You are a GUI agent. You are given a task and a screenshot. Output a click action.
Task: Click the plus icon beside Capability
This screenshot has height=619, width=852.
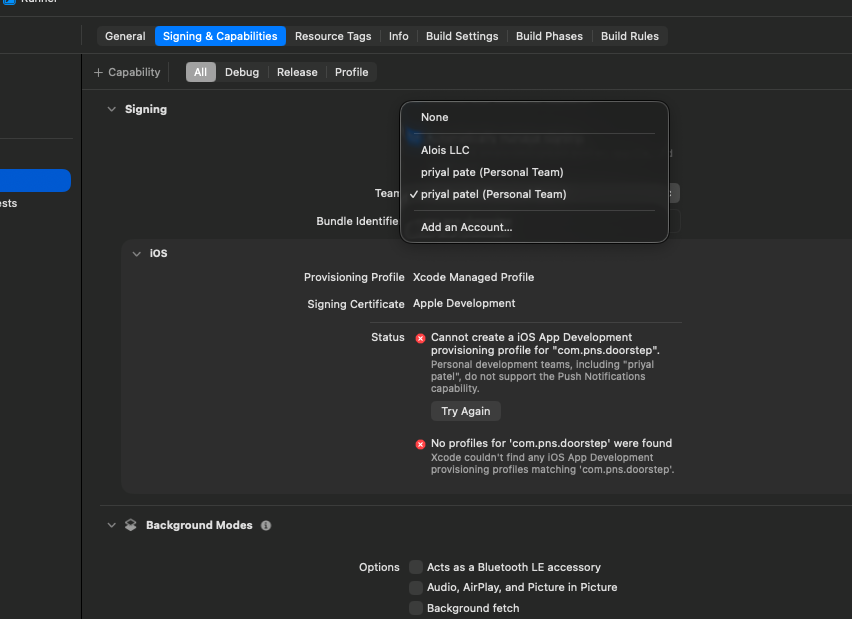98,73
